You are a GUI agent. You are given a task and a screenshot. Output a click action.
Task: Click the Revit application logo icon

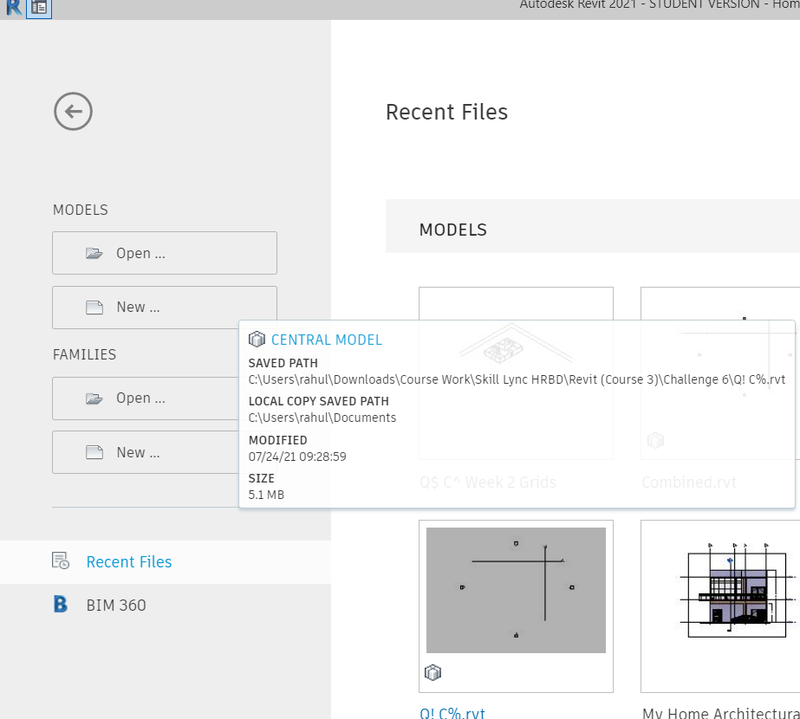(11, 9)
